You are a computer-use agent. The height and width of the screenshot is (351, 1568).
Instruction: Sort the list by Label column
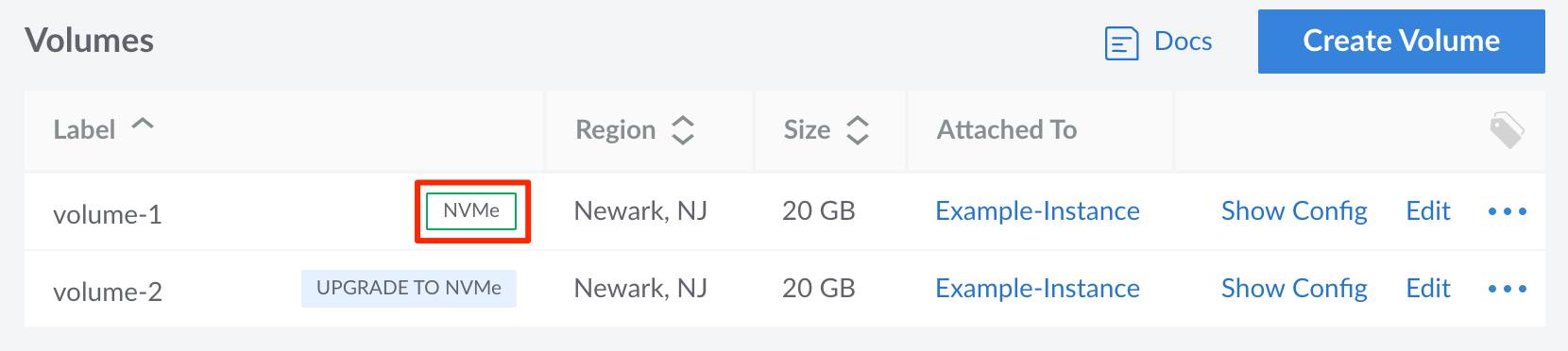(x=84, y=129)
